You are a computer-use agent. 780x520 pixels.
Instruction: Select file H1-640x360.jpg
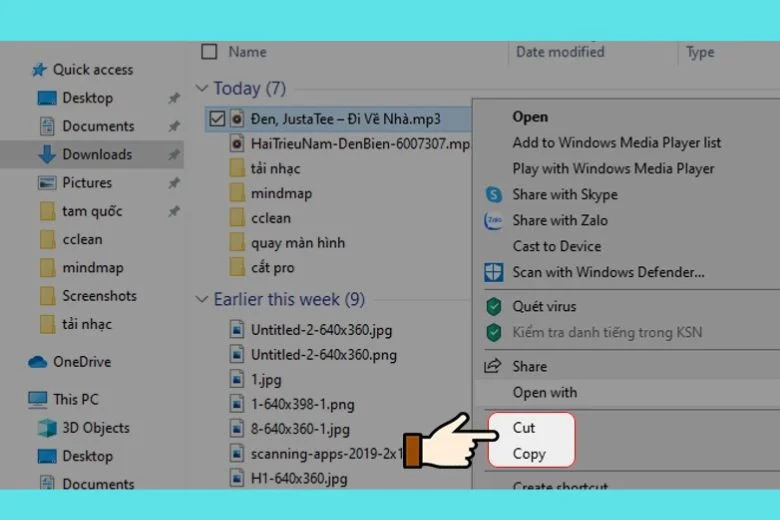click(299, 479)
